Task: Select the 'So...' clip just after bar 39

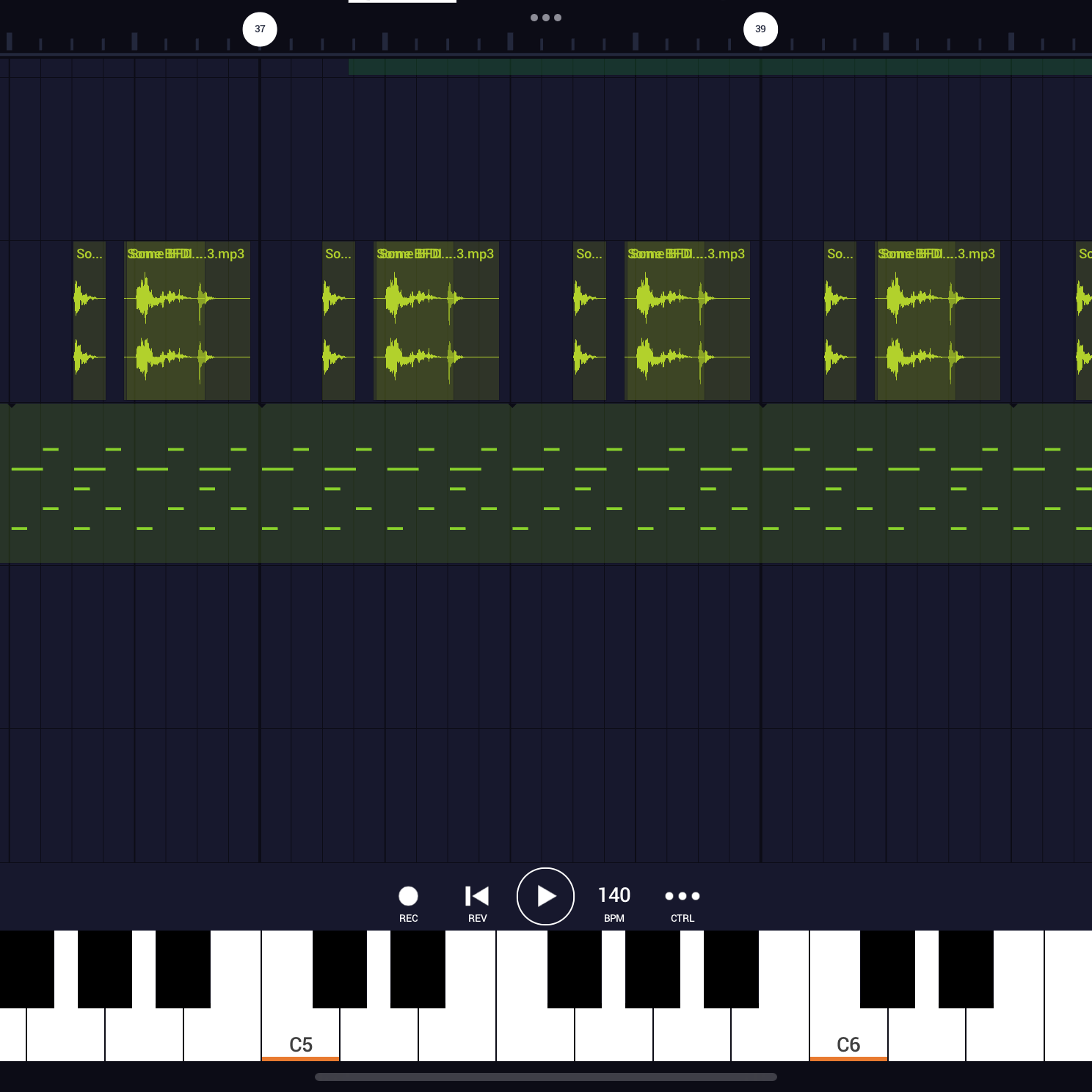Action: (840, 321)
